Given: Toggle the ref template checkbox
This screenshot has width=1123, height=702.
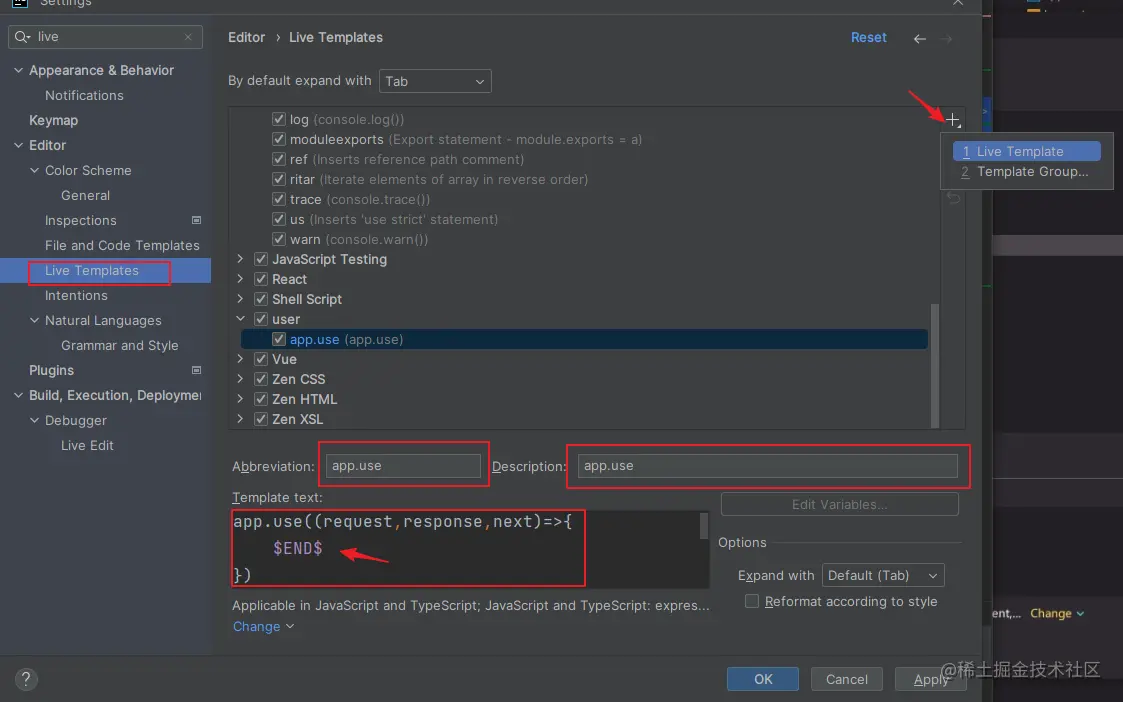Looking at the screenshot, I should click(x=279, y=159).
